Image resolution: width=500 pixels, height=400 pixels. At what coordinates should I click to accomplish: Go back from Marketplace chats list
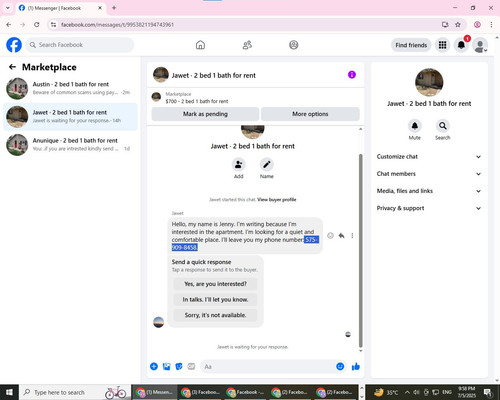click(12, 67)
